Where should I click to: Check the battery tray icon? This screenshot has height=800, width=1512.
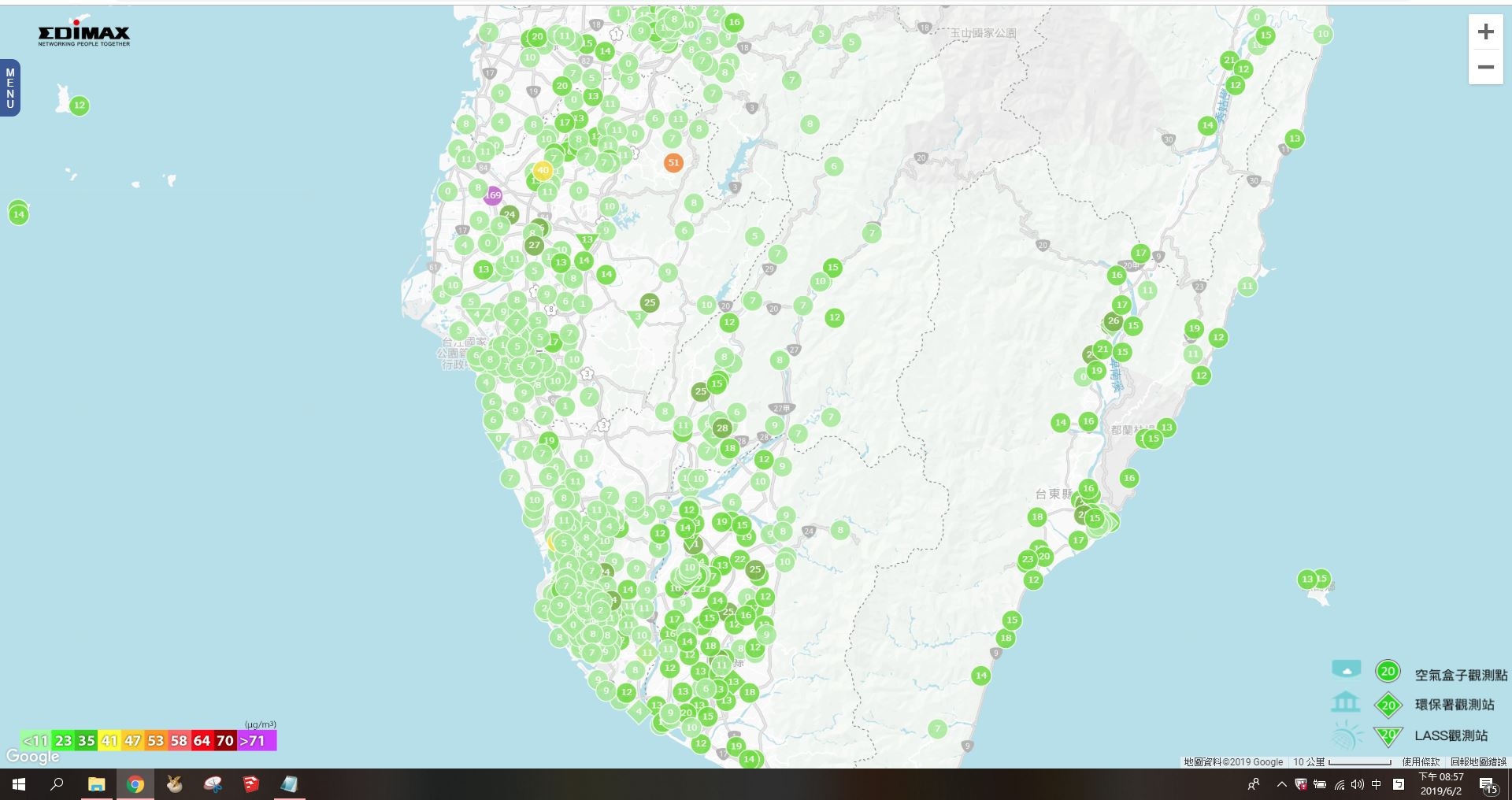1320,784
